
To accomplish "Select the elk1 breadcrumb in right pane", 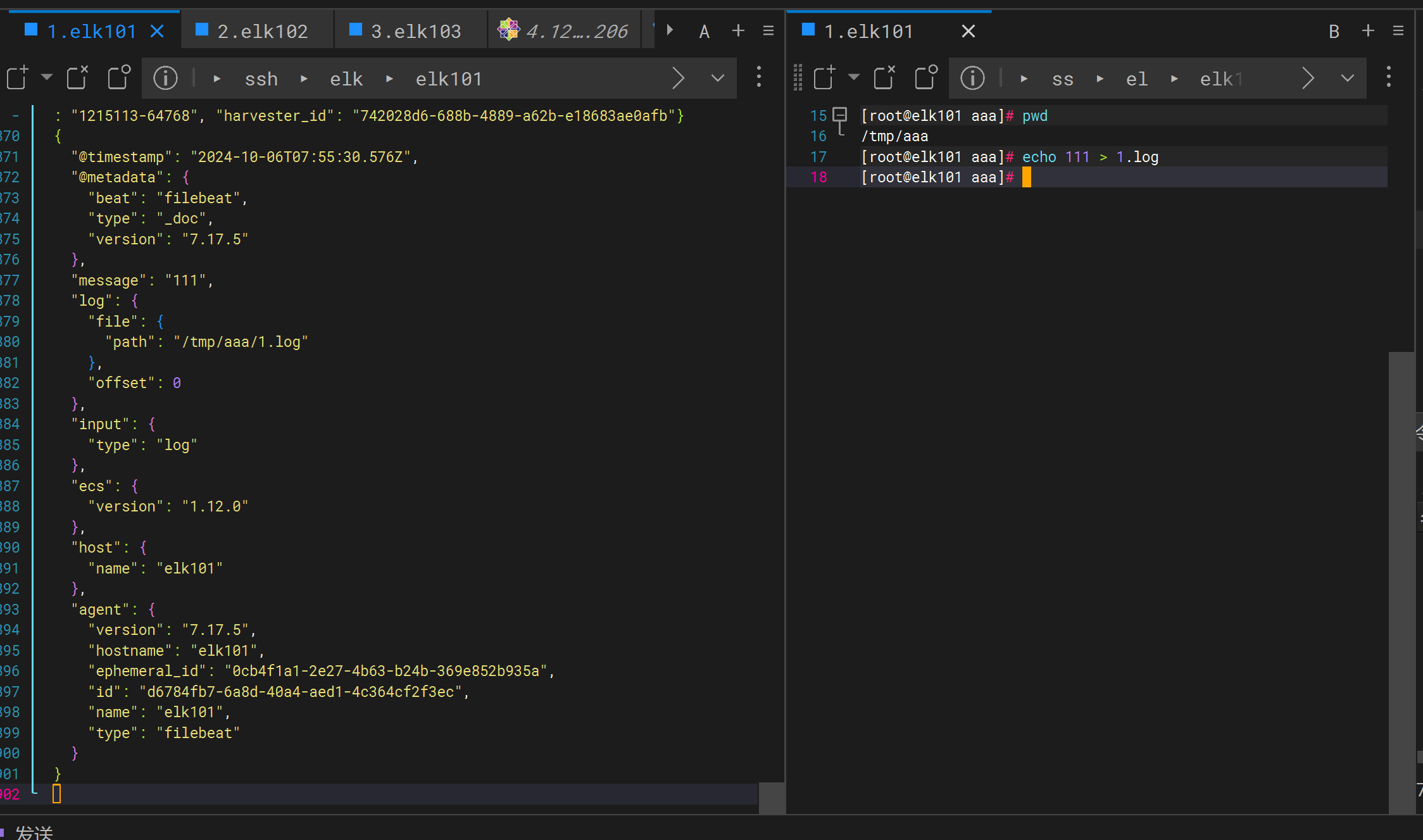I will (1222, 79).
